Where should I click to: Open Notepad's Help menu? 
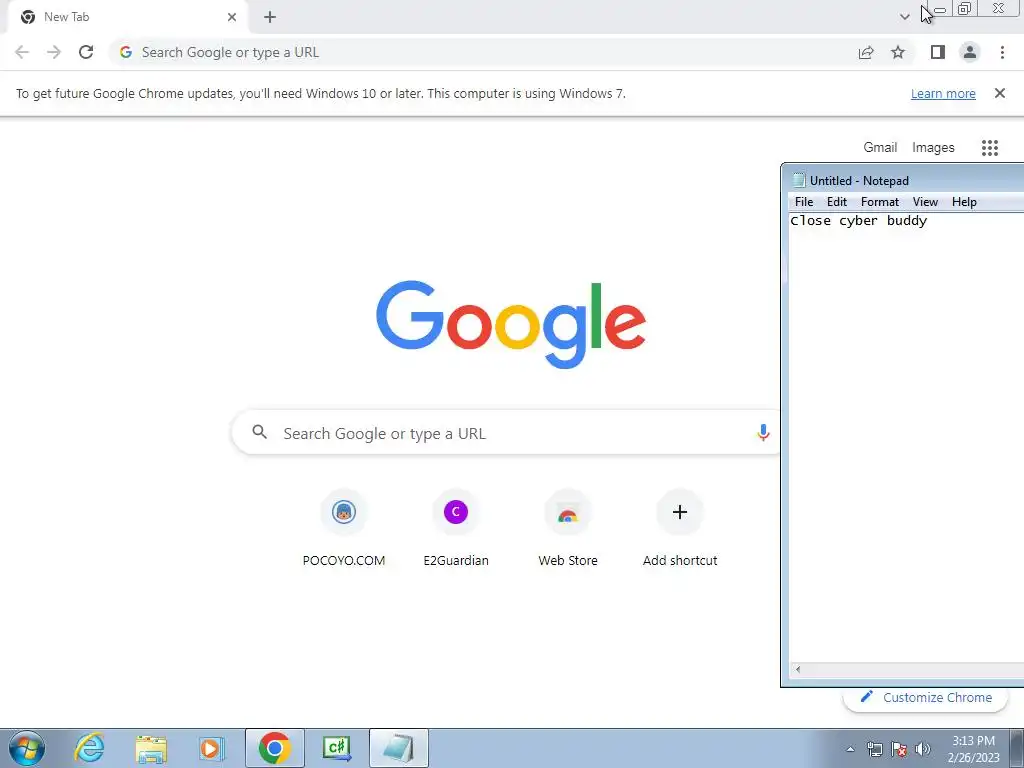point(964,202)
